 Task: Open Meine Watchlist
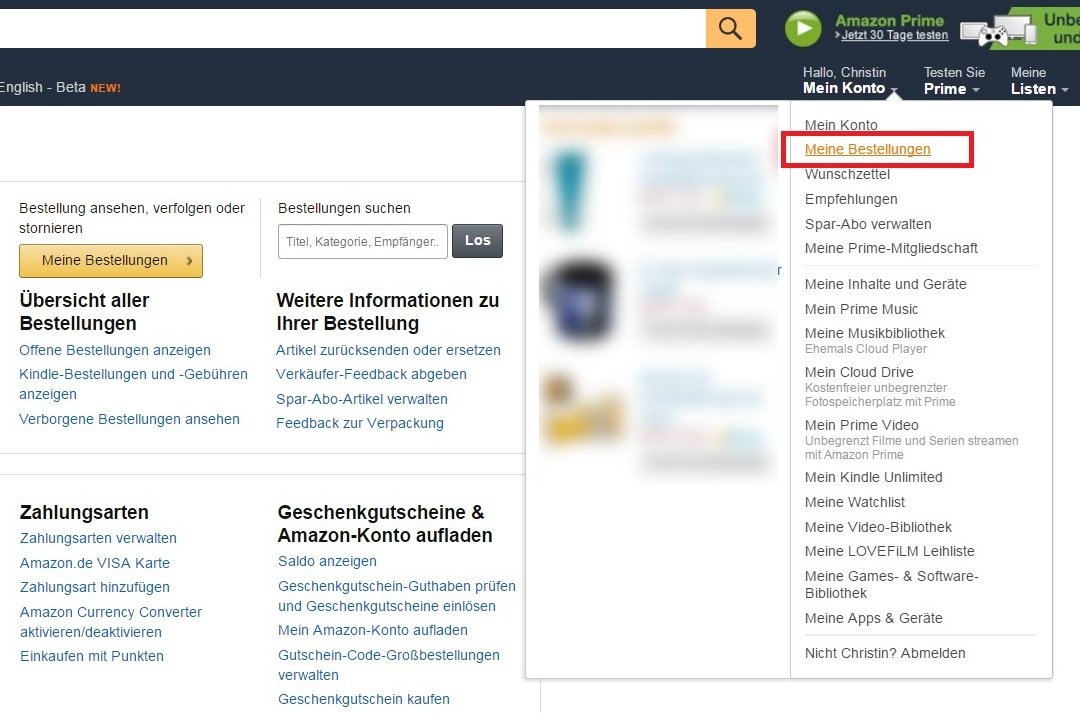(x=855, y=502)
